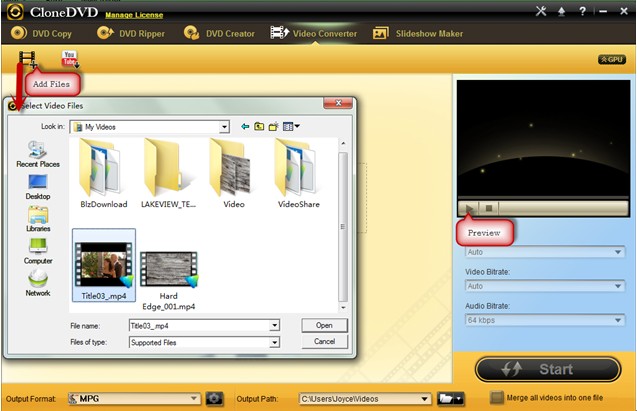Expand the Audio Bitrate 64 kbps dropdown
Screen dimensions: 637x411
(x=618, y=320)
